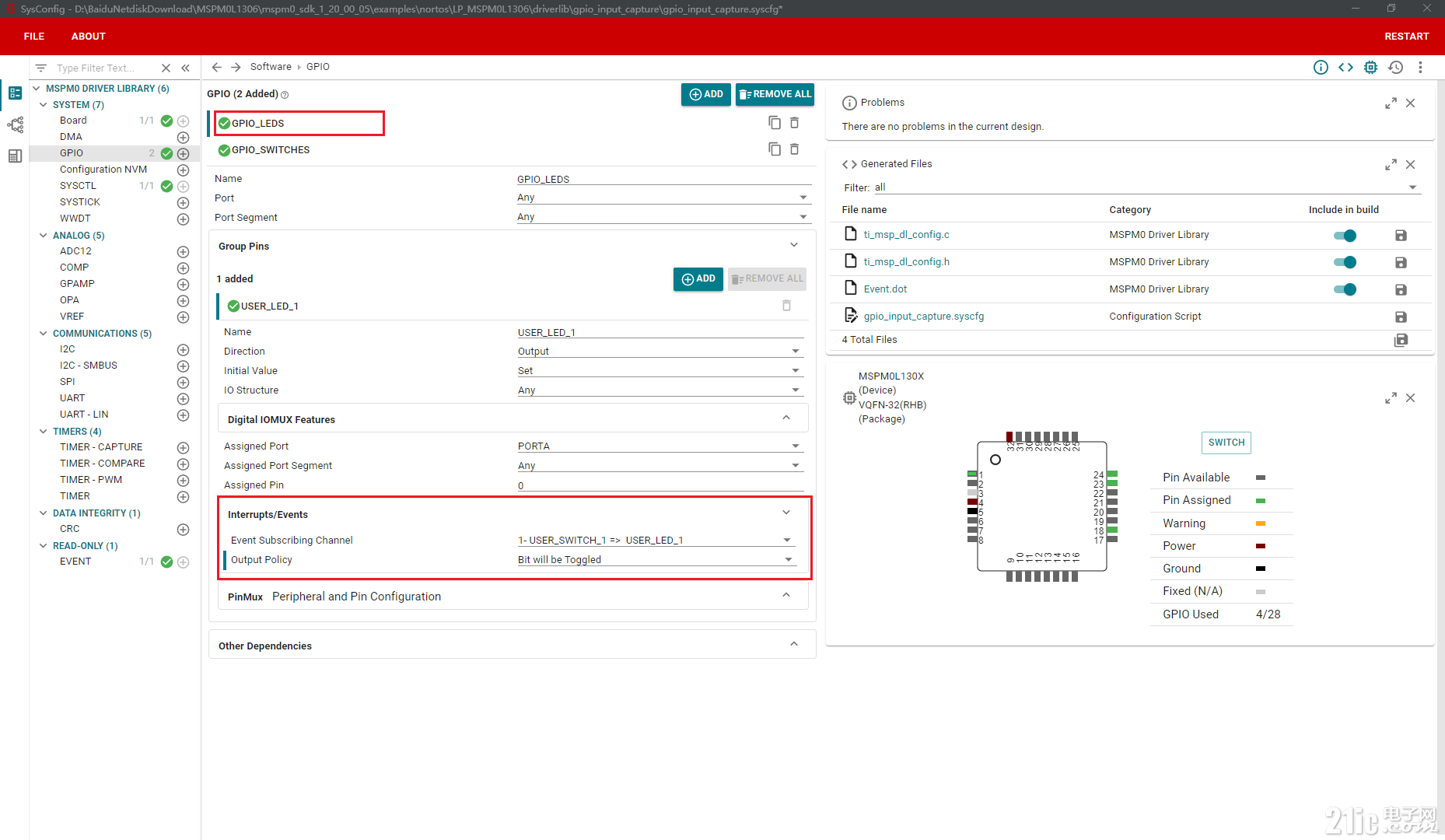
Task: Navigate back with the left arrow
Action: (217, 67)
